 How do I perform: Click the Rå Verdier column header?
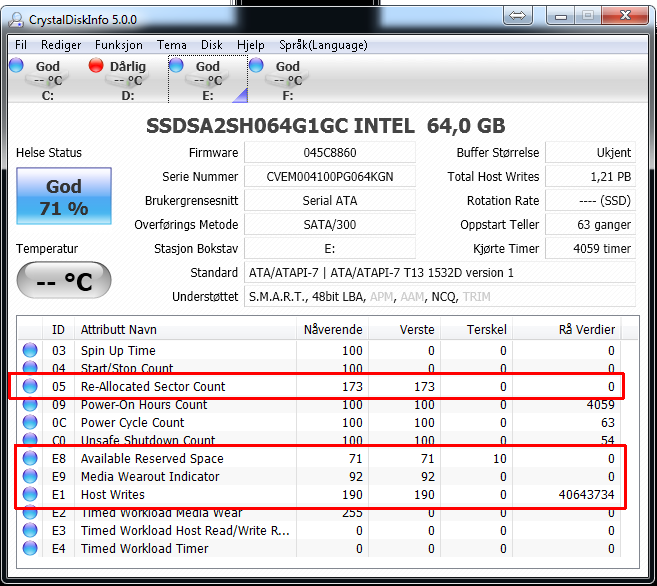pos(567,330)
